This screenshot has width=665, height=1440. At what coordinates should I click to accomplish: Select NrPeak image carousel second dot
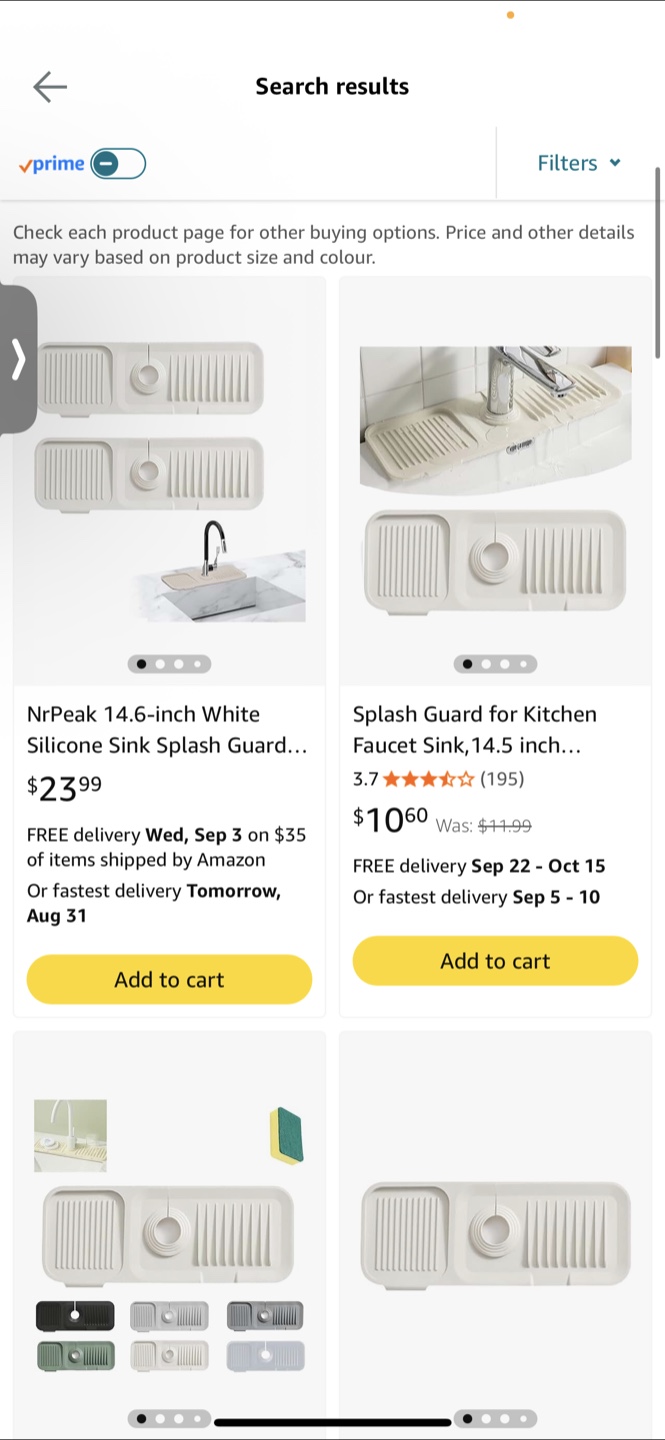tap(160, 663)
